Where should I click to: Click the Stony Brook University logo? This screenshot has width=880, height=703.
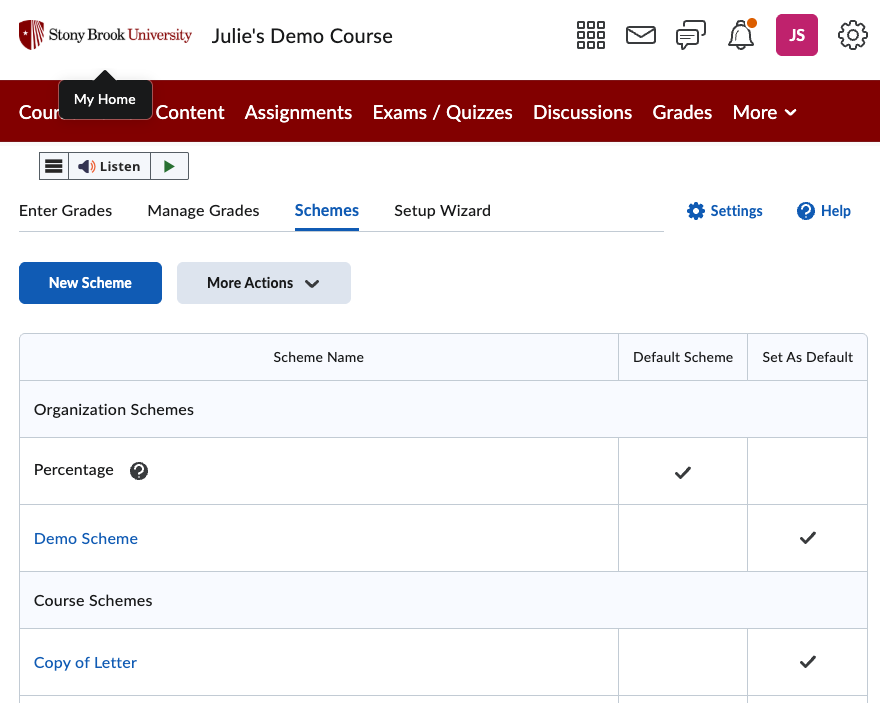pyautogui.click(x=106, y=35)
